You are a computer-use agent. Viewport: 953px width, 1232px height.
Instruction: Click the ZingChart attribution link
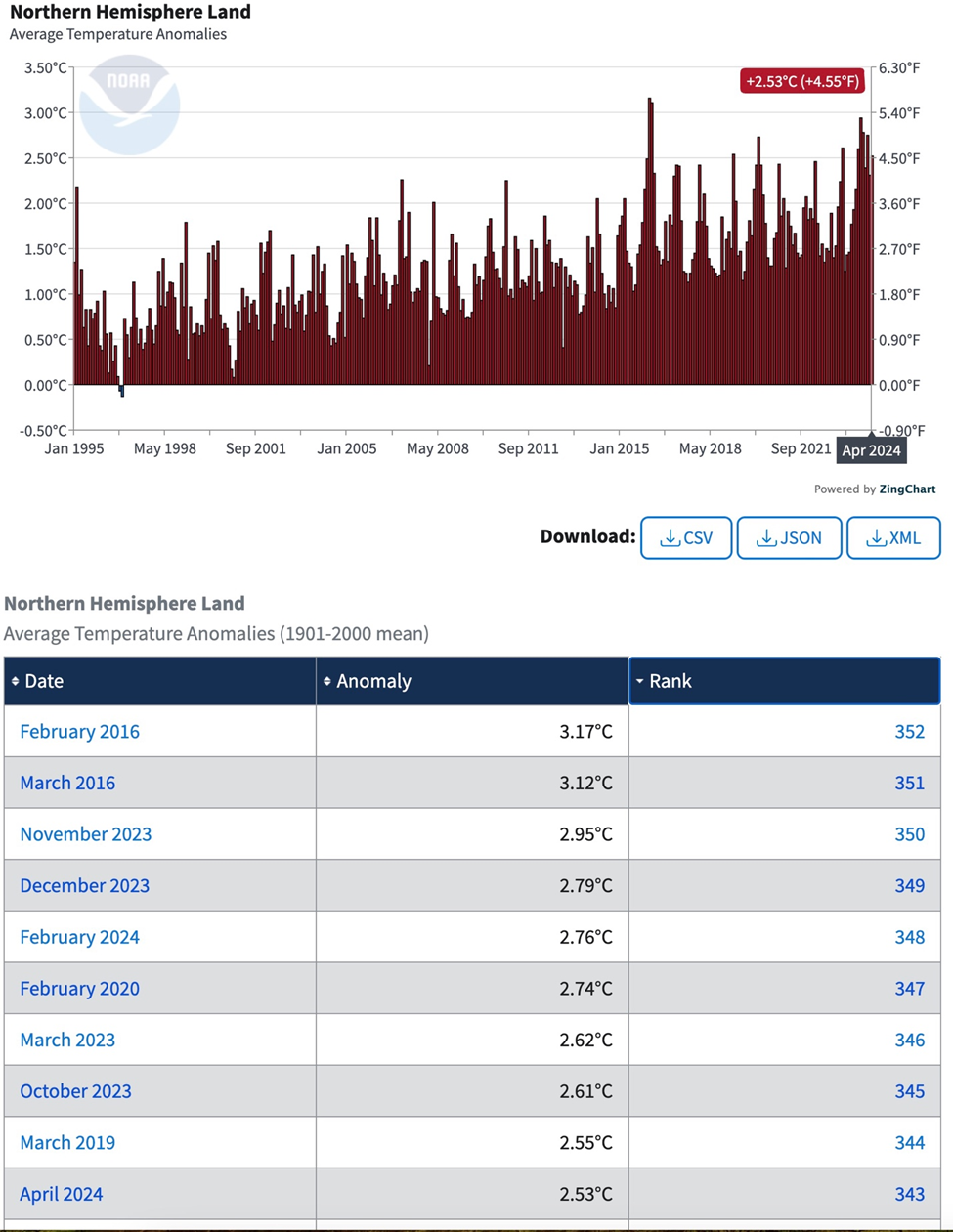click(x=906, y=489)
